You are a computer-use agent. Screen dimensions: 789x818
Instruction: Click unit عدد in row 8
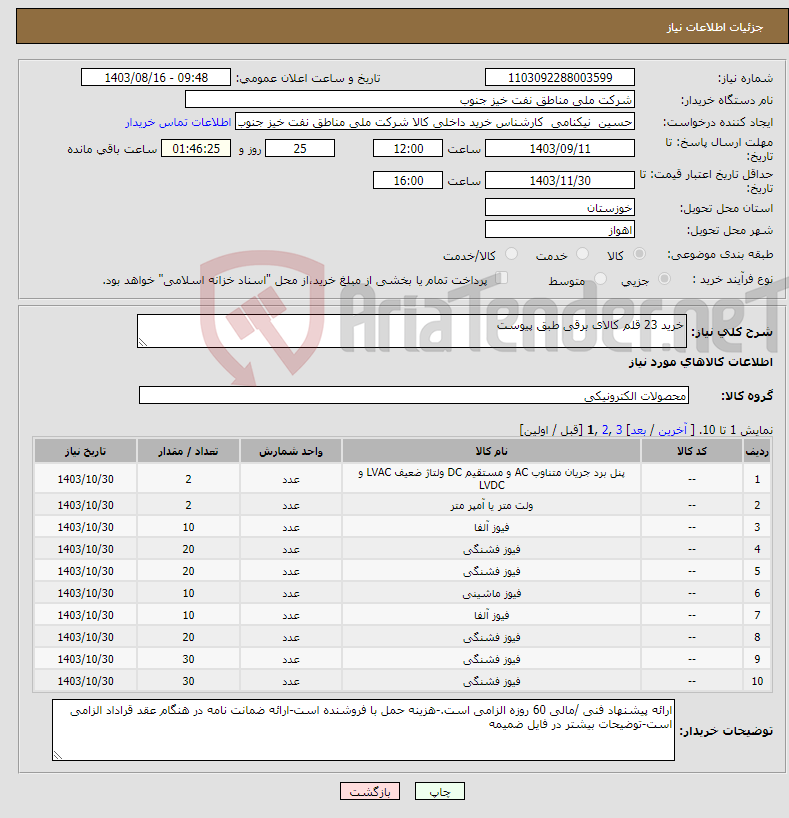tap(291, 637)
